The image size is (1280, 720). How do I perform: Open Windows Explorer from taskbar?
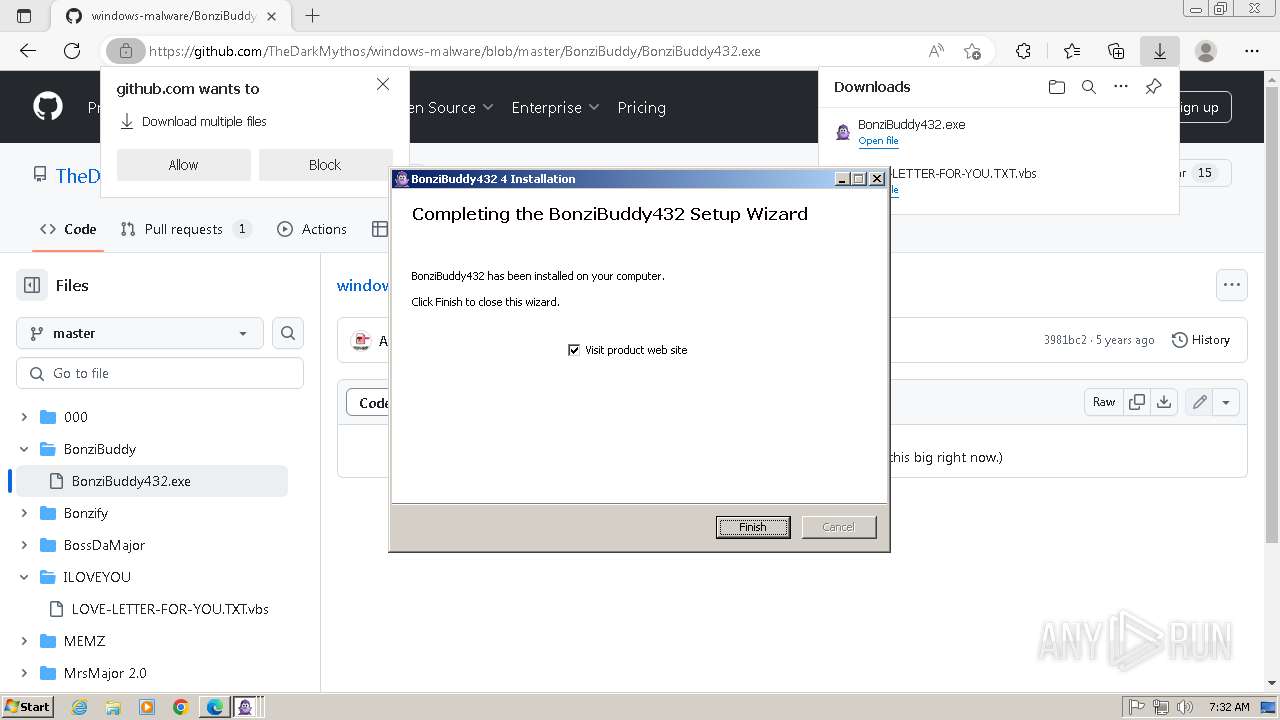pos(113,707)
